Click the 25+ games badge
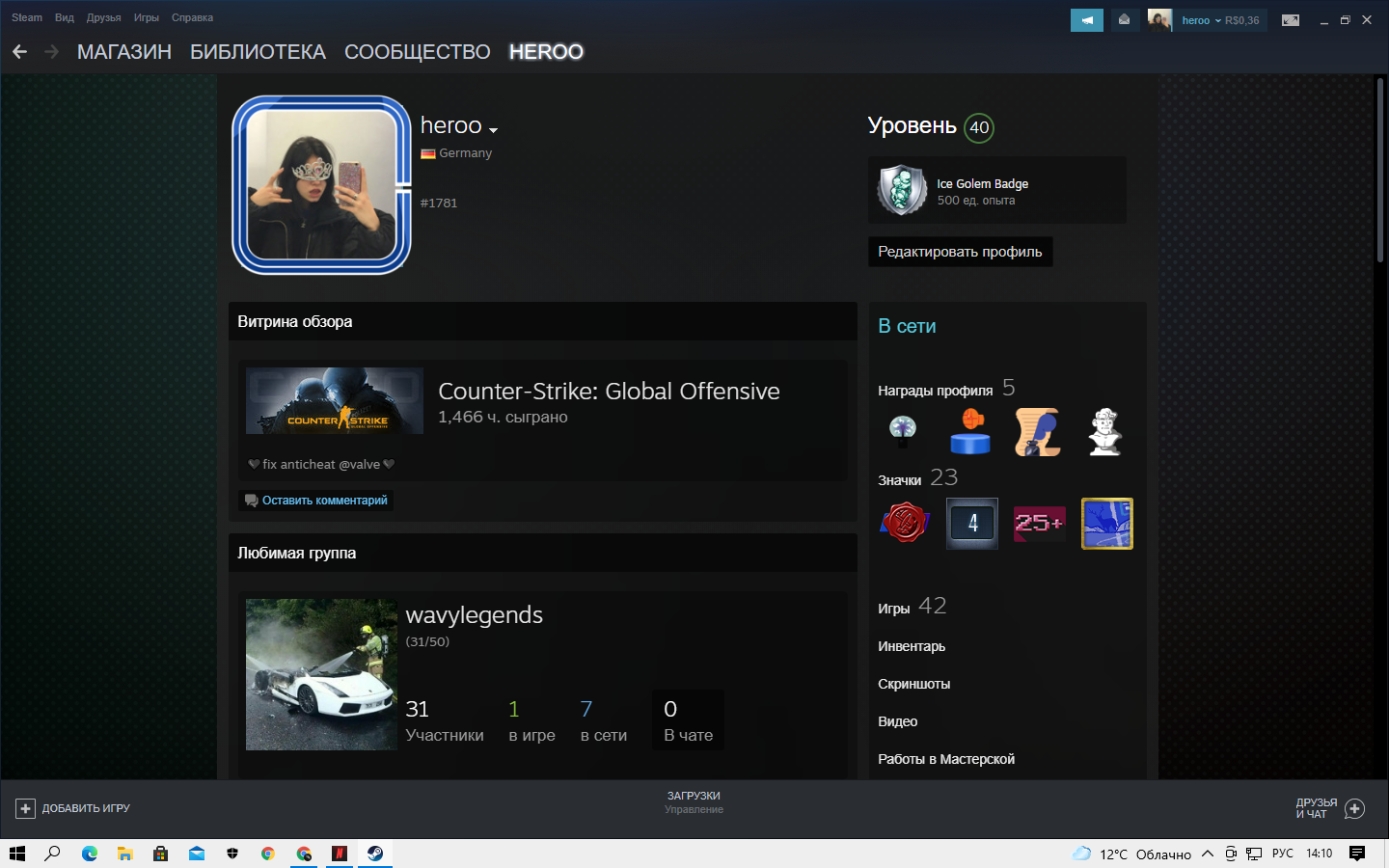 pyautogui.click(x=1040, y=524)
